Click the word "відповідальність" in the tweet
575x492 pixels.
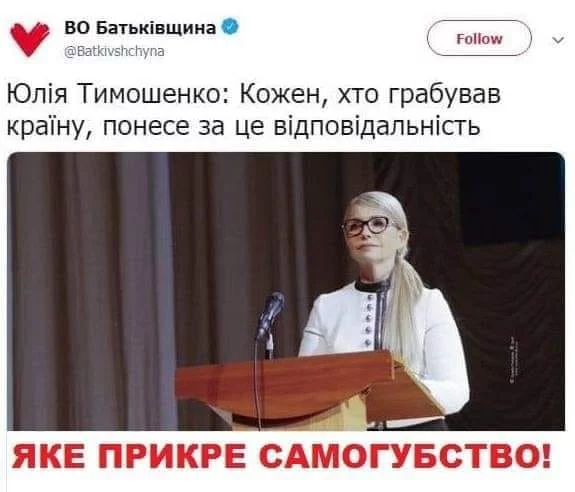[377, 127]
